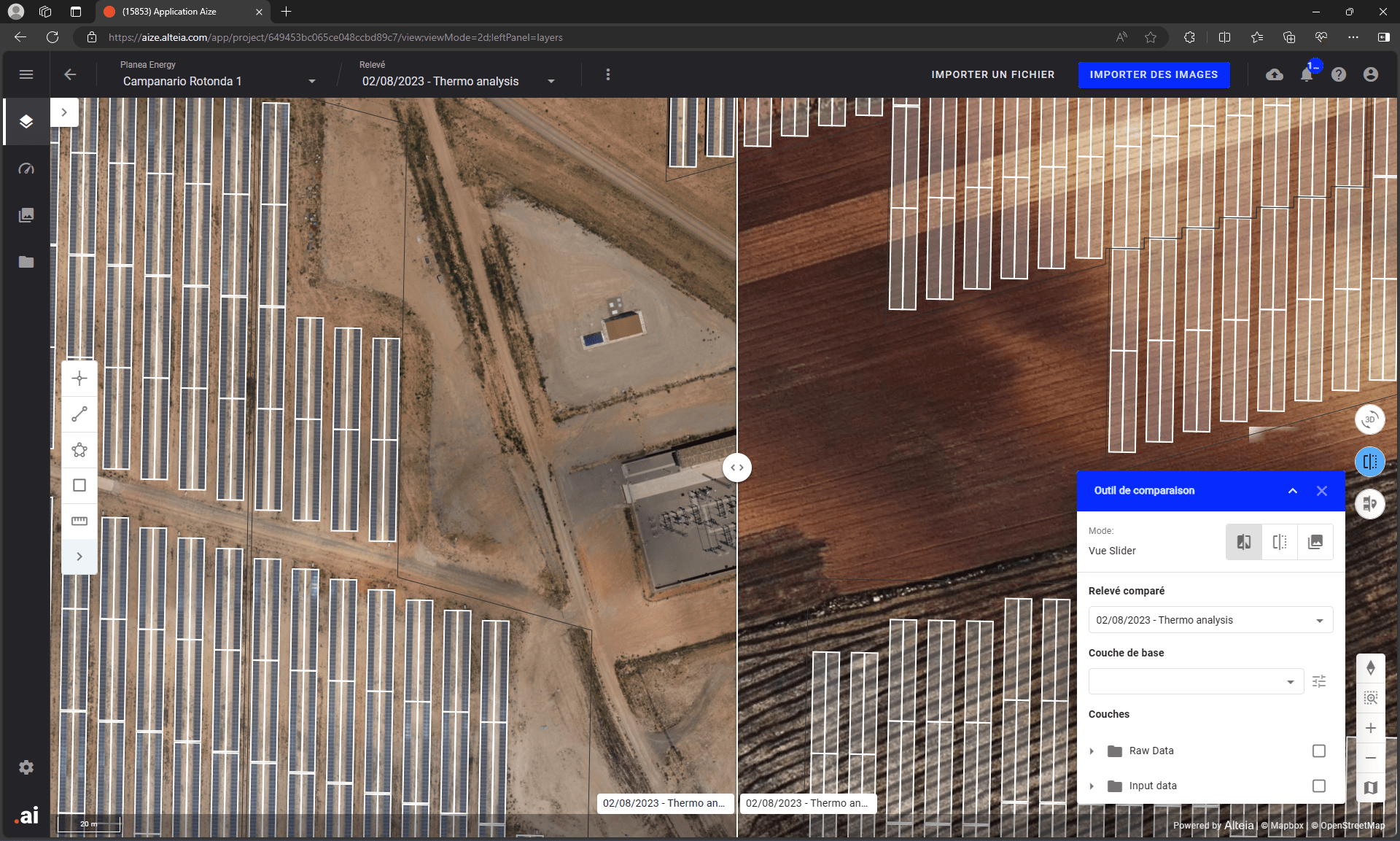1400x841 pixels.
Task: Select the Layers panel icon in sidebar
Action: tap(26, 121)
